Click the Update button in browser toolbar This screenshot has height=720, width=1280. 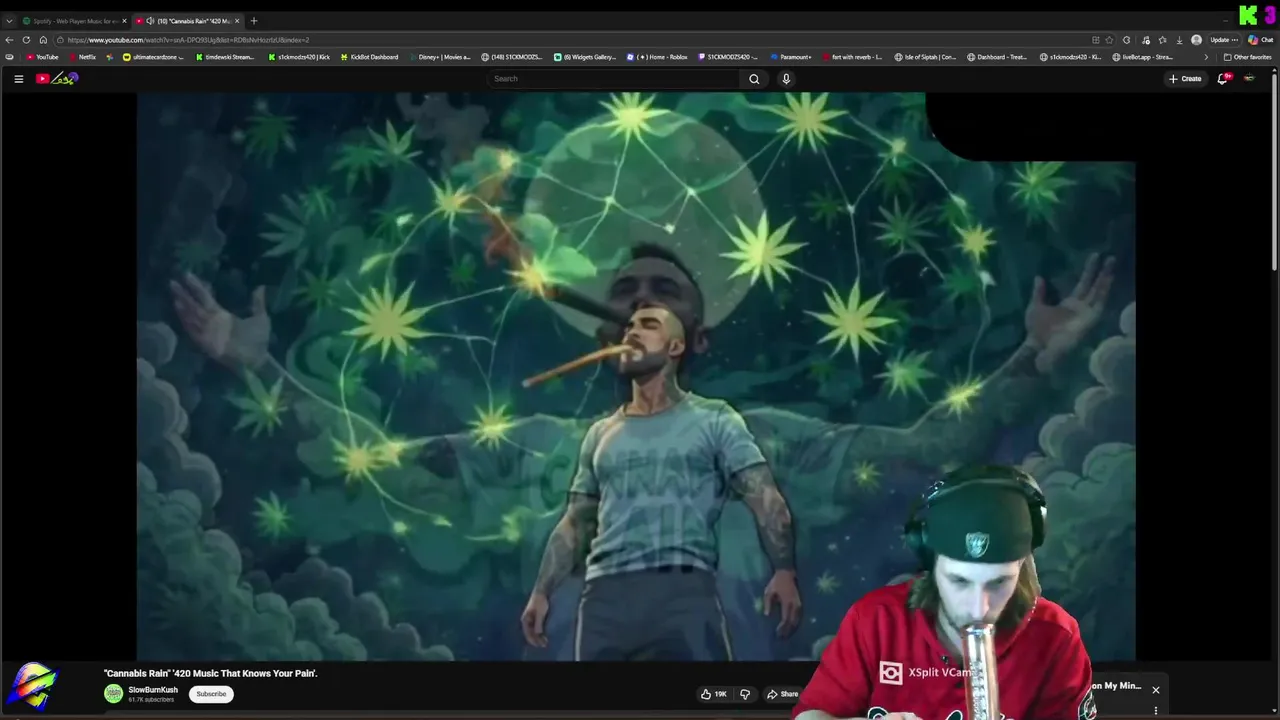[1225, 40]
